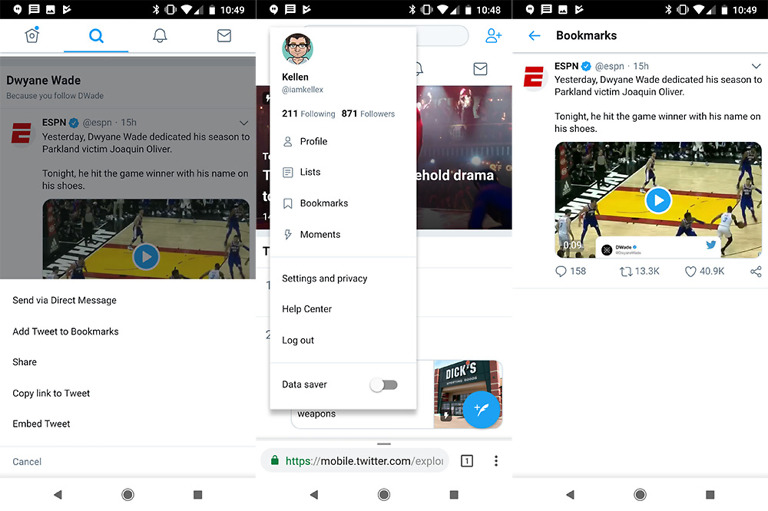The height and width of the screenshot is (511, 768).
Task: Click ESPN account name in Bookmarks
Action: [x=566, y=66]
